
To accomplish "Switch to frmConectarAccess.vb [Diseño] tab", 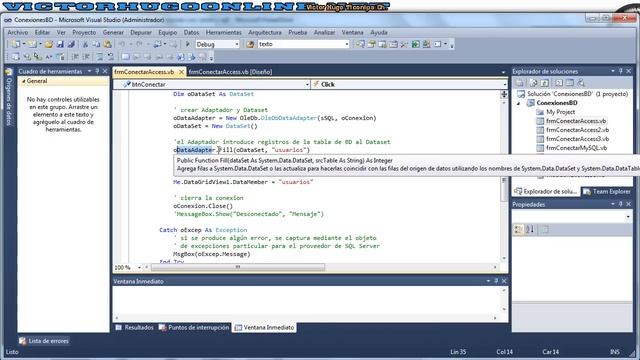I will coord(230,72).
